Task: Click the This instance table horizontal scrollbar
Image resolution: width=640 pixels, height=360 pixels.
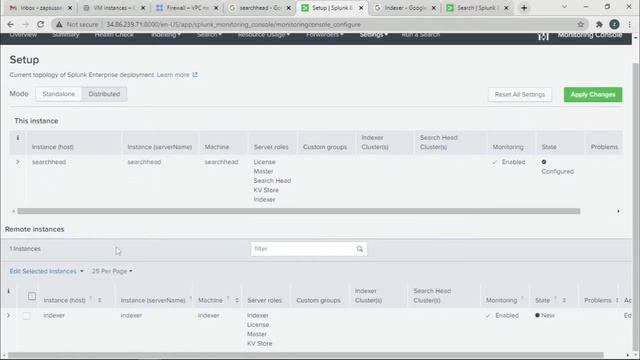Action: 299,211
